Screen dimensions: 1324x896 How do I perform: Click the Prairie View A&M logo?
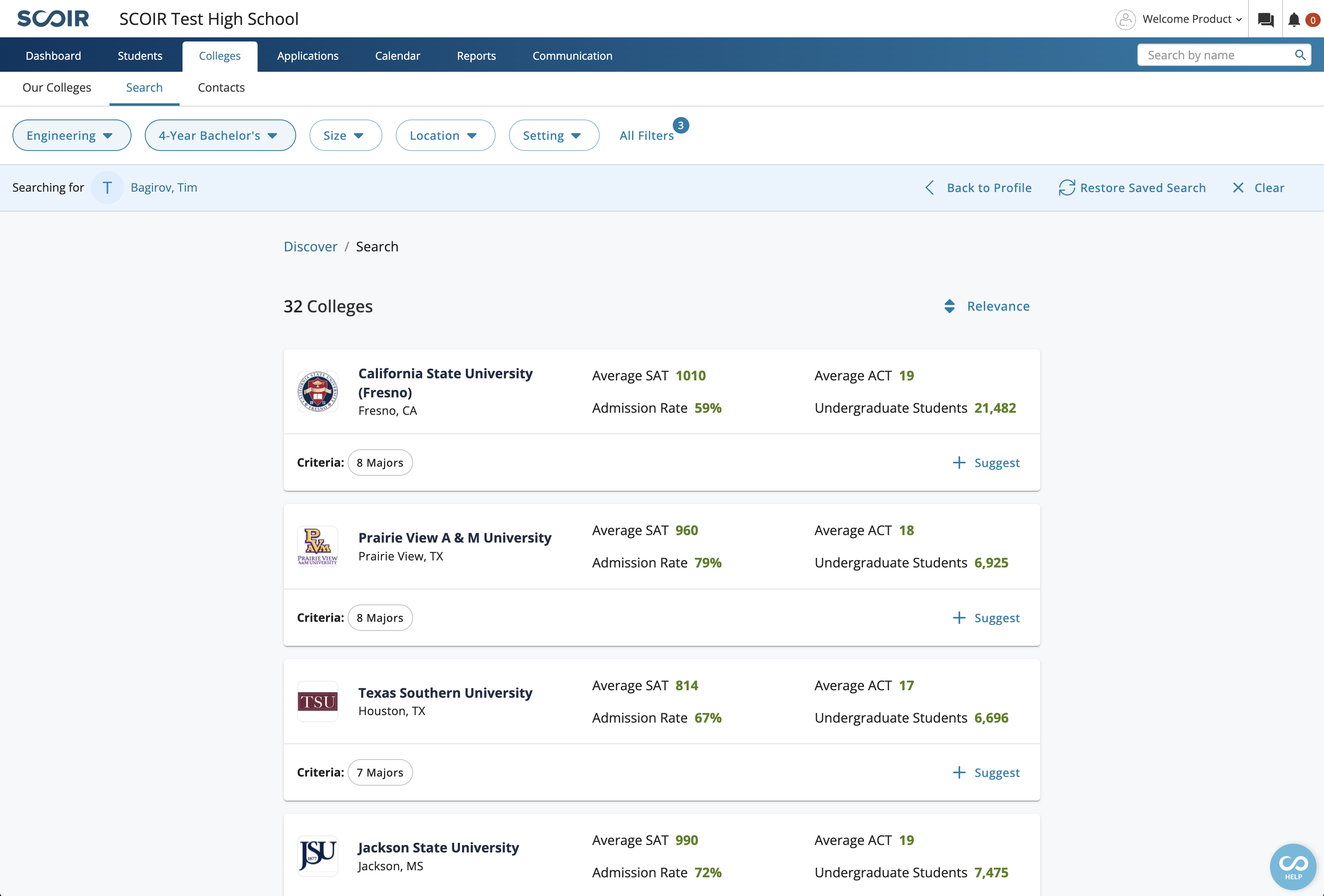[317, 546]
